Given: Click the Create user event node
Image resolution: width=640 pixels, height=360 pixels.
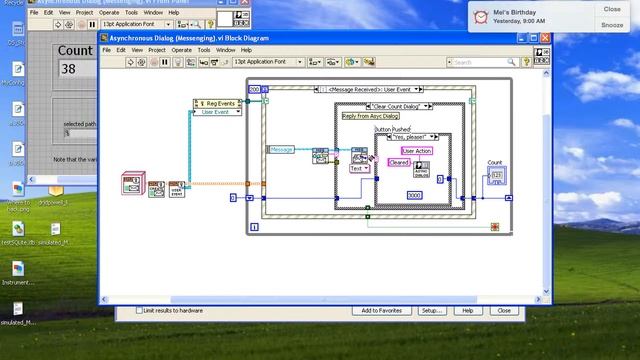Looking at the screenshot, I should pos(156,189).
